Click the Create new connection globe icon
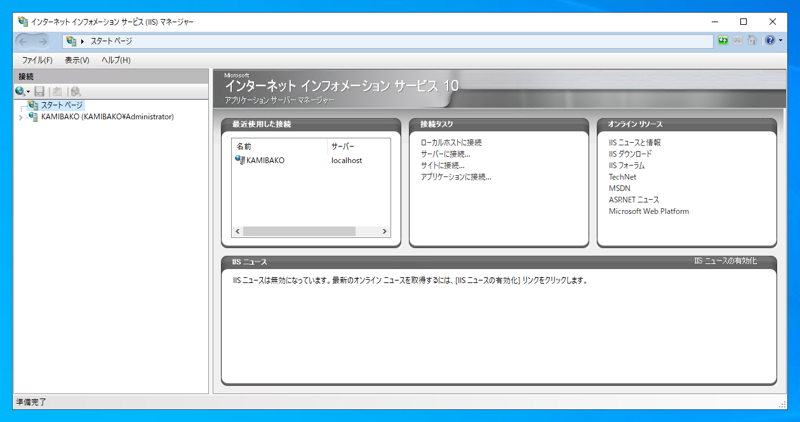Screen dimensions: 800x422 click(20, 91)
